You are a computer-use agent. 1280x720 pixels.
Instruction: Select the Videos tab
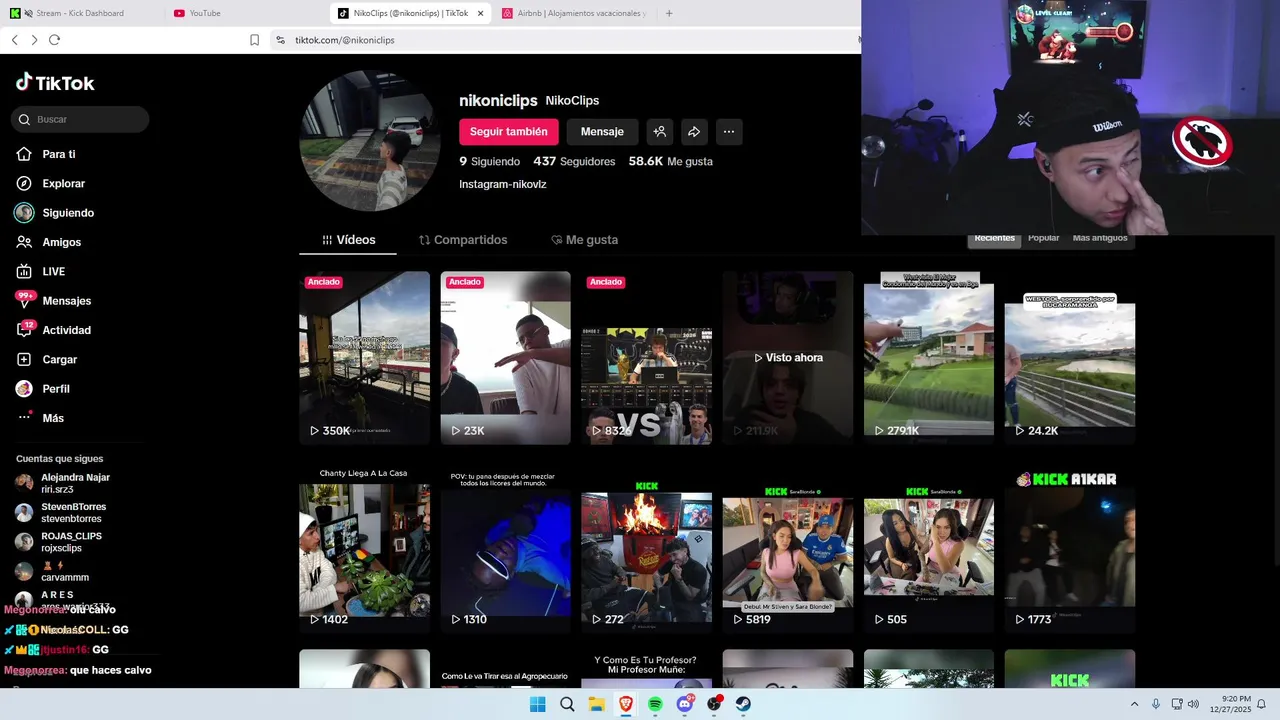point(348,240)
